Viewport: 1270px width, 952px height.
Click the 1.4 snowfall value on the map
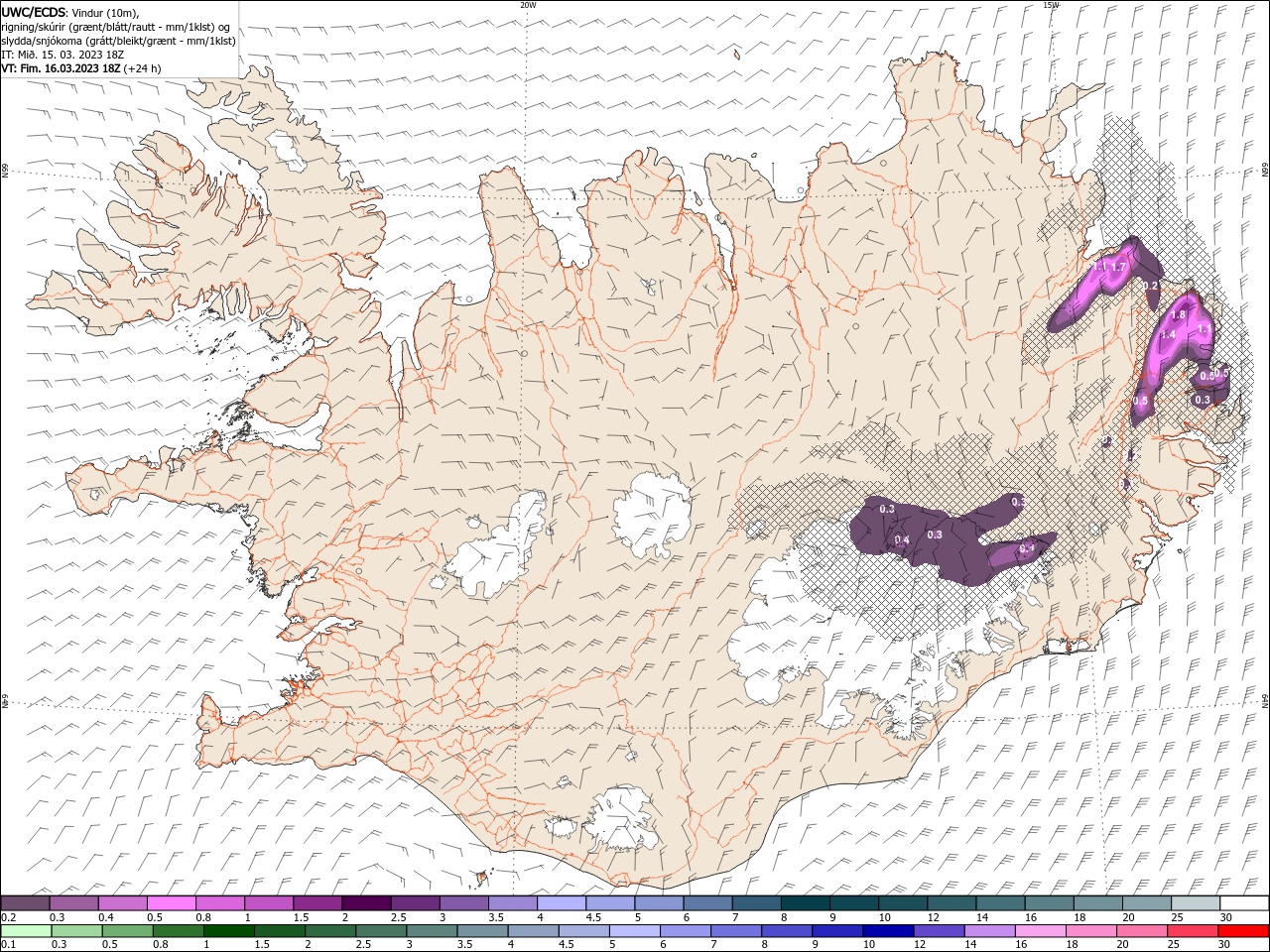tap(1168, 335)
